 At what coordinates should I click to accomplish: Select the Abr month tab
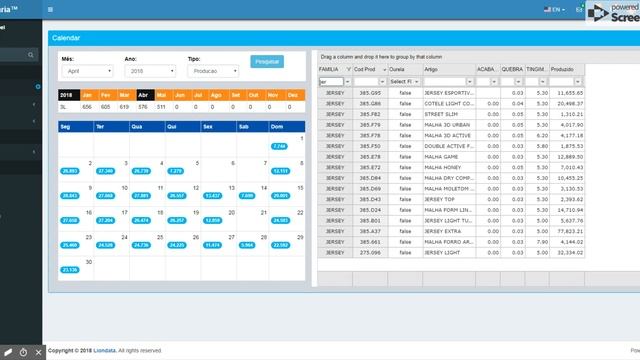click(x=145, y=95)
